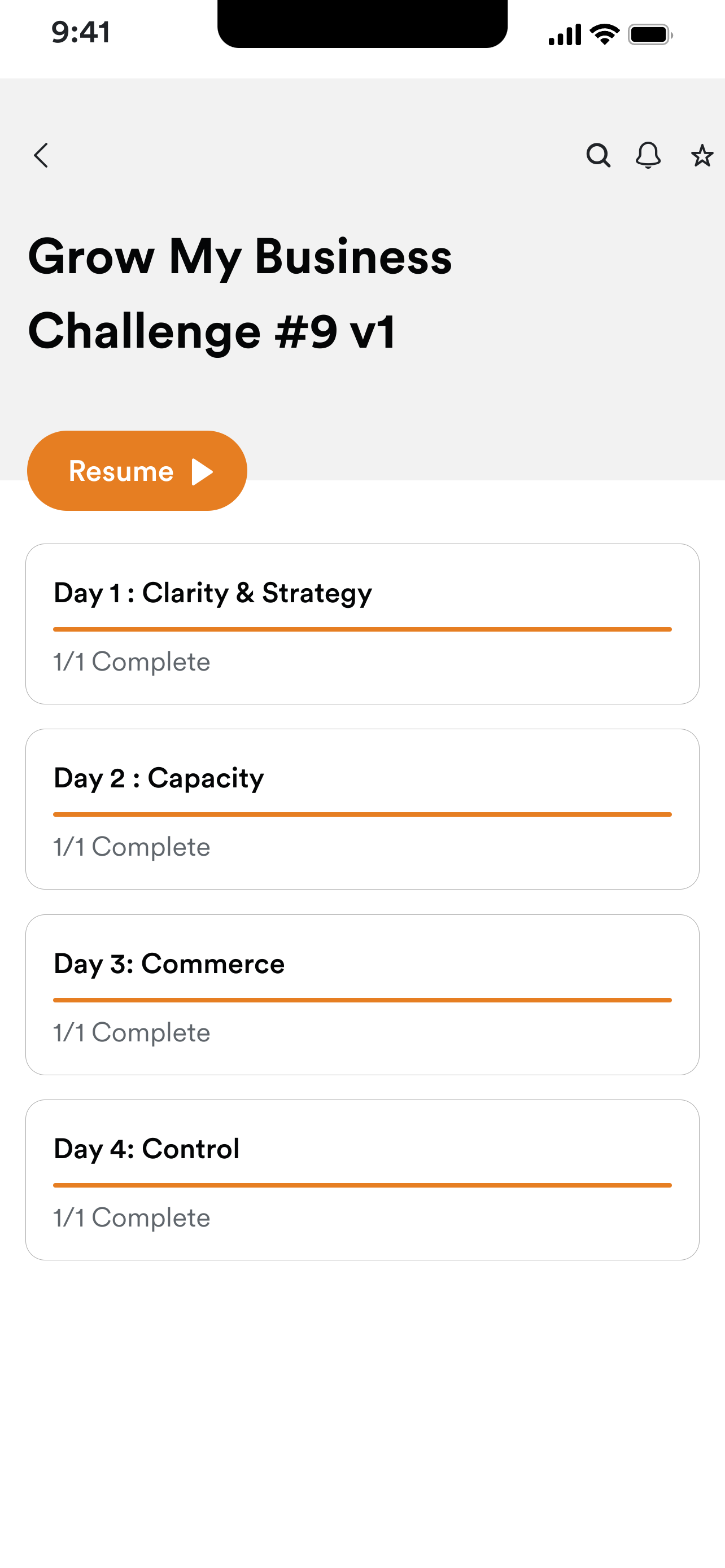
Task: Tap the battery icon in status bar
Action: point(650,34)
